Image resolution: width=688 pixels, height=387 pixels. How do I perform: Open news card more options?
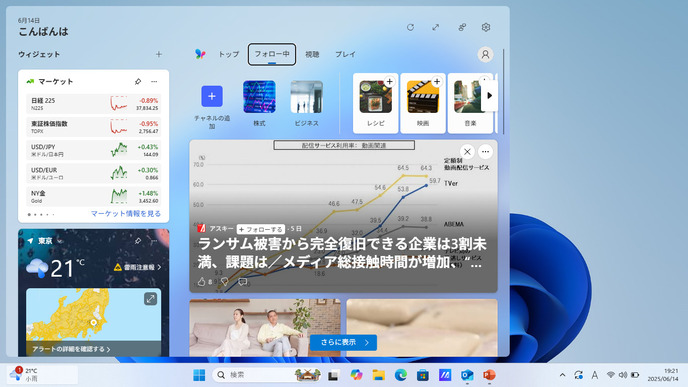[485, 152]
